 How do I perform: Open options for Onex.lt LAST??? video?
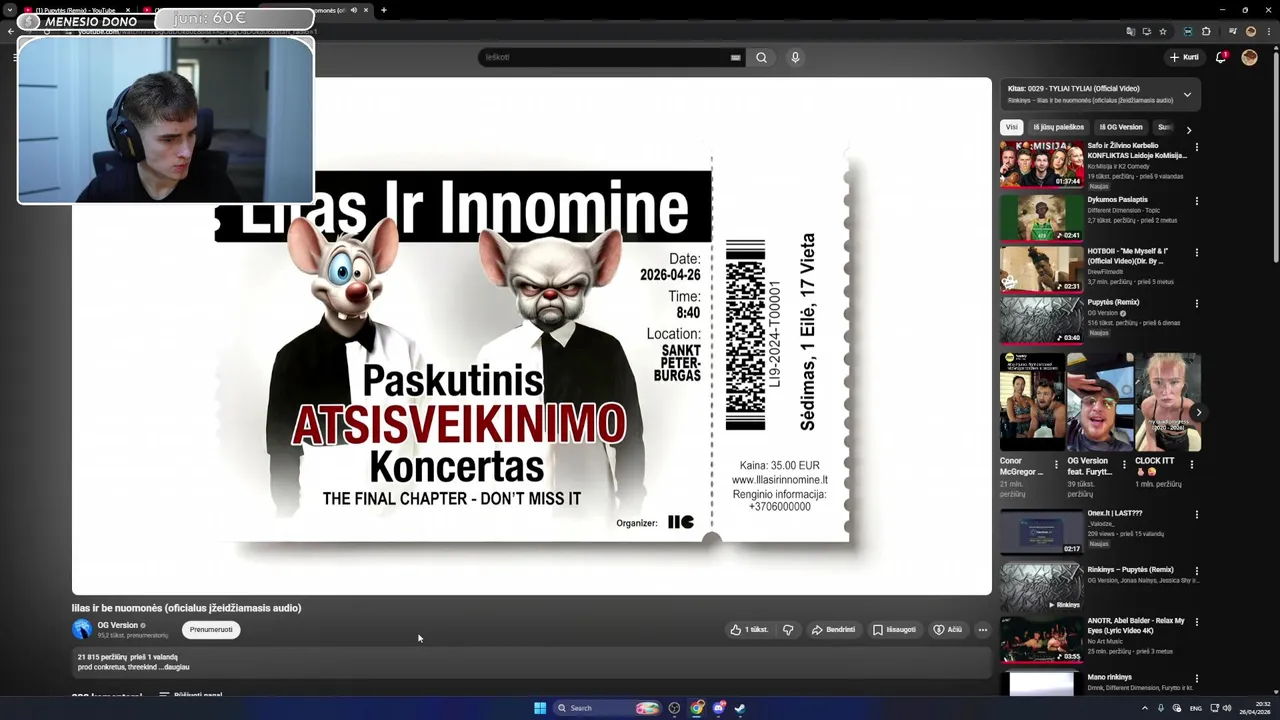1196,515
